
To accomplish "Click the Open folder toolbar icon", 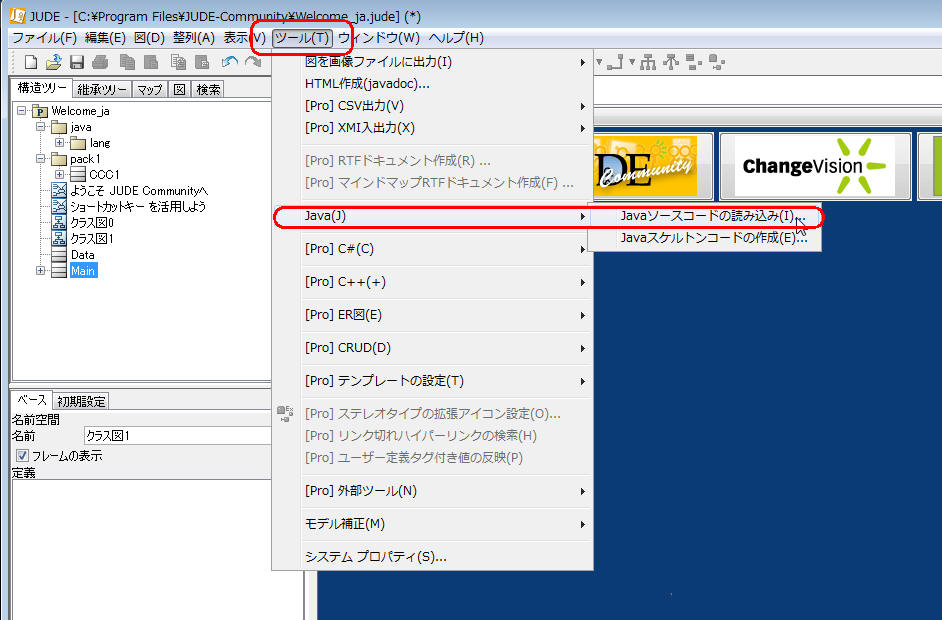I will click(x=54, y=62).
